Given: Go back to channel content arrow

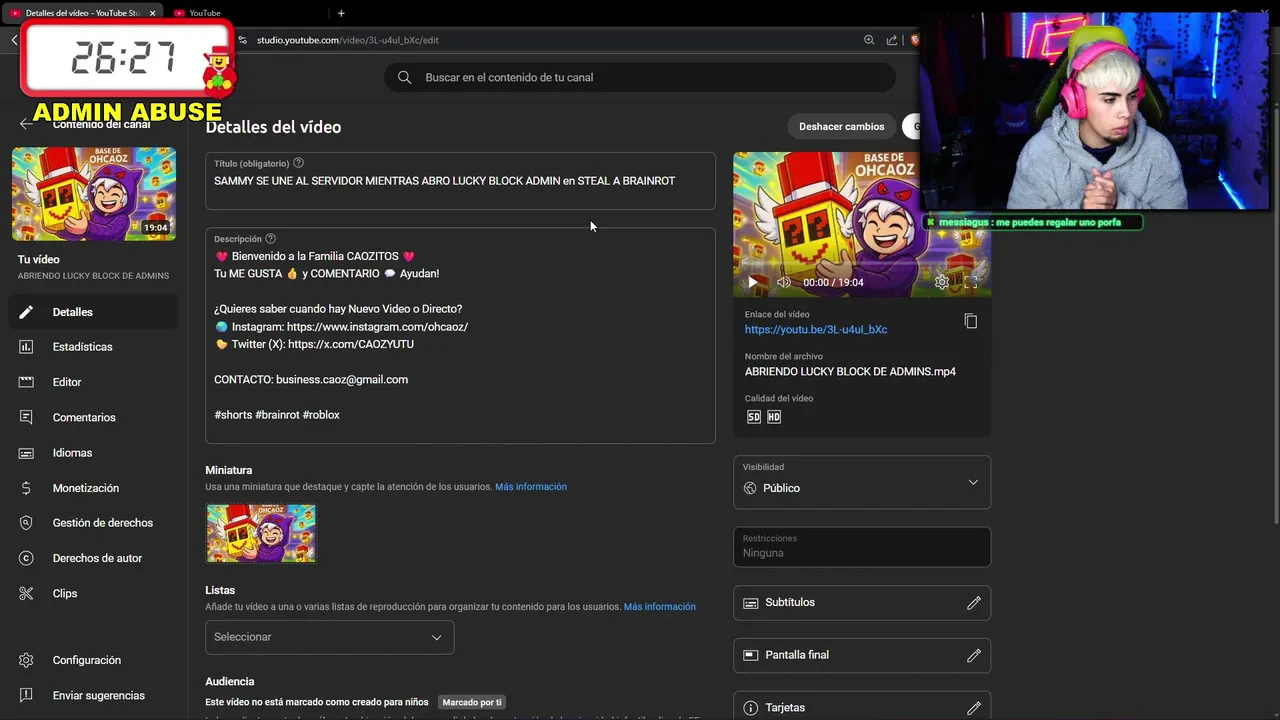Looking at the screenshot, I should coord(26,124).
